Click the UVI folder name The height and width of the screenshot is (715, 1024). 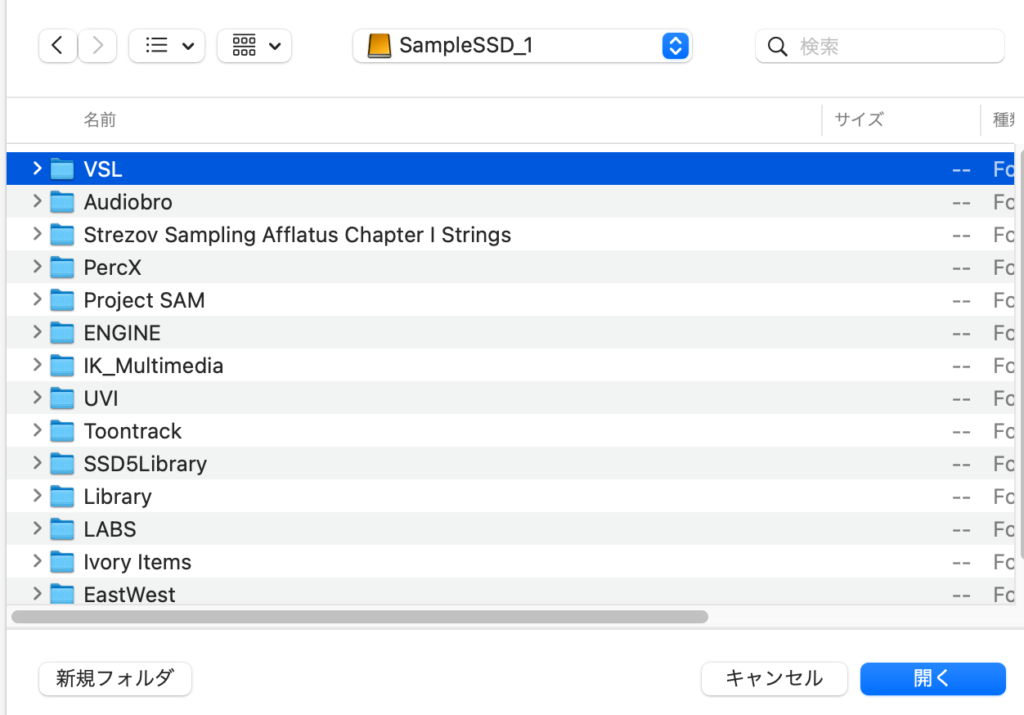coord(101,398)
